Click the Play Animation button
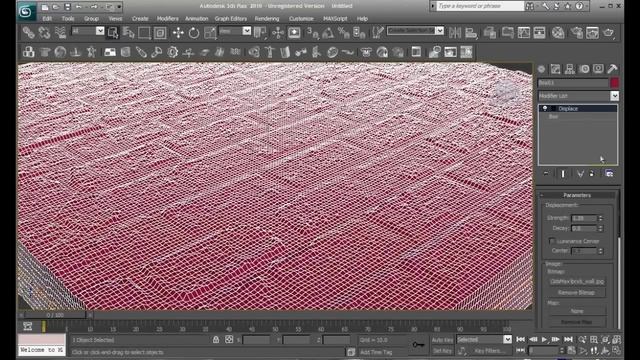This screenshot has width=640, height=360. tap(544, 339)
